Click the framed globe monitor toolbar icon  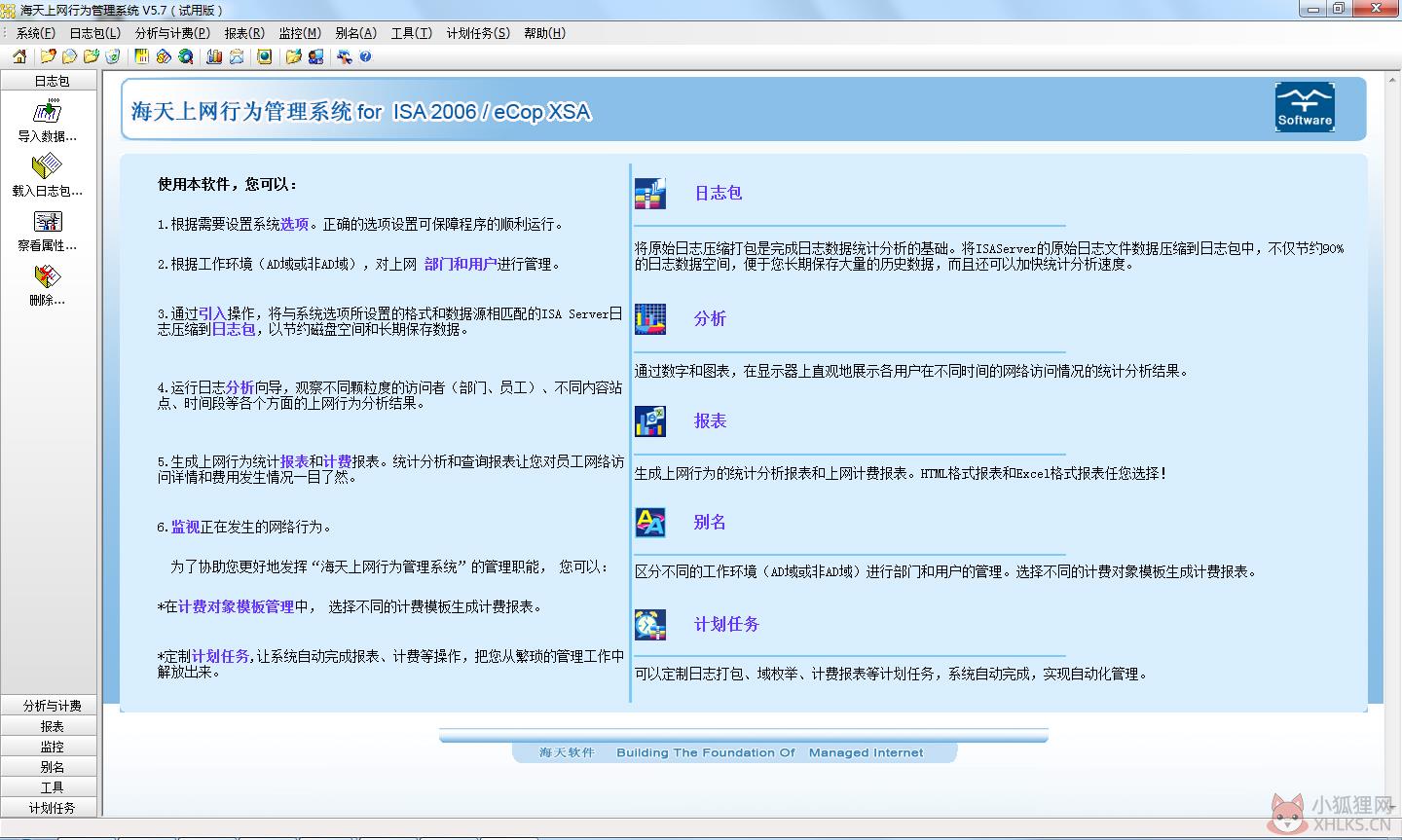pos(264,56)
